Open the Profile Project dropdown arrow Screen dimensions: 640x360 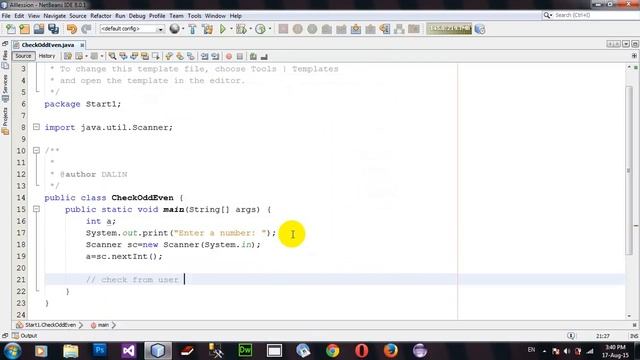tap(270, 29)
